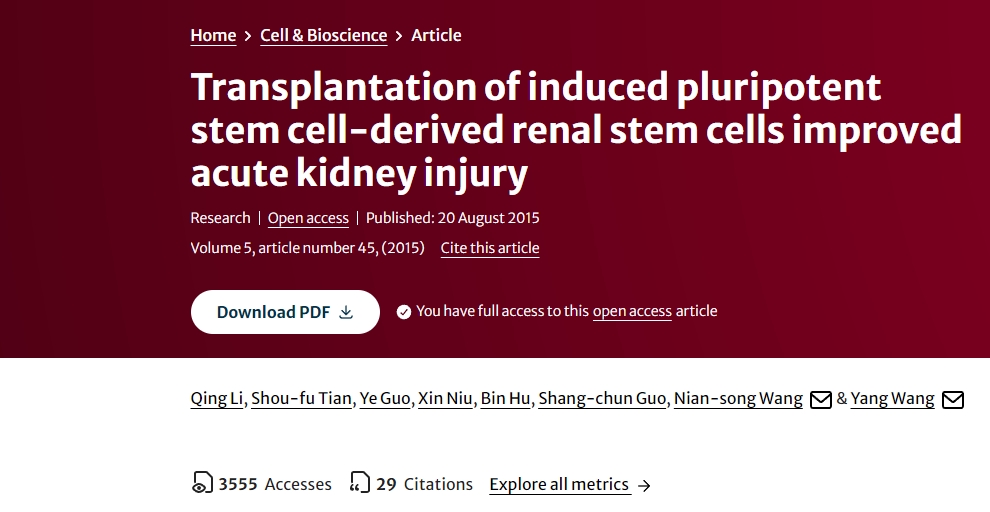Open author Shou-fu Tian's details
This screenshot has height=512, width=990.
point(301,399)
